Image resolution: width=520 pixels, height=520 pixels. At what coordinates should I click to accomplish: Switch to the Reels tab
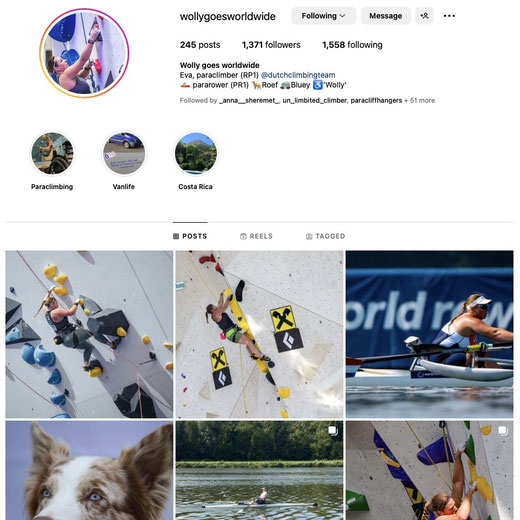coord(256,236)
